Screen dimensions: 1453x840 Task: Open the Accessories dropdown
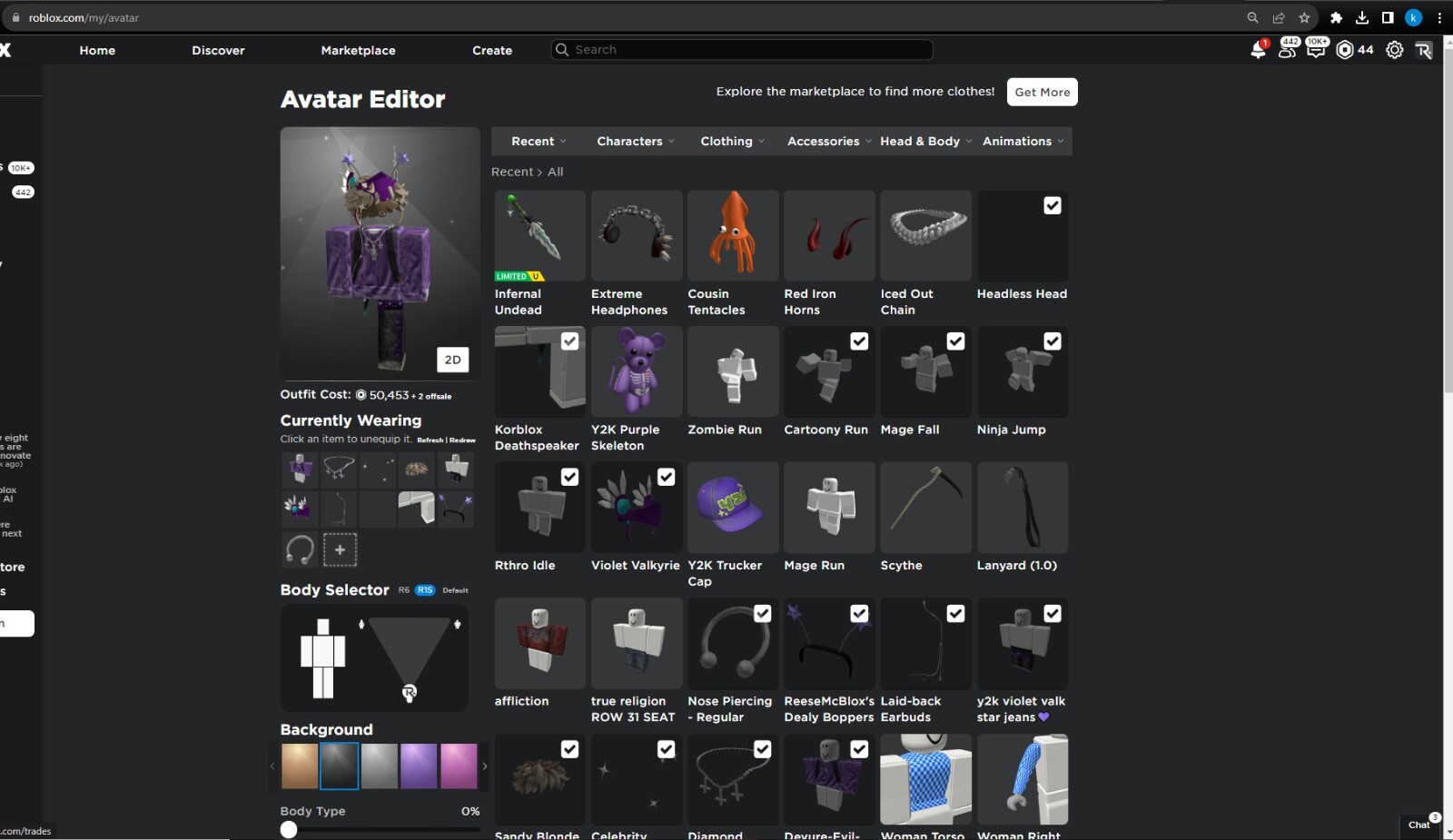tap(828, 141)
